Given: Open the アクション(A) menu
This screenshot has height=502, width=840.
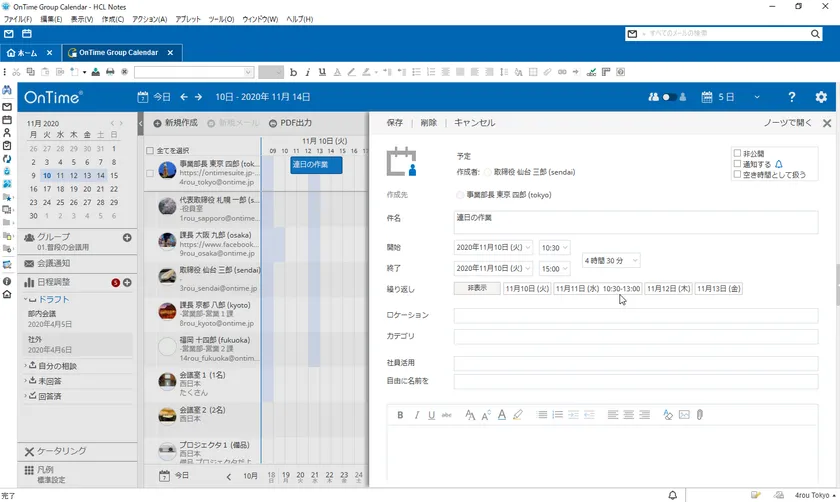Looking at the screenshot, I should tap(149, 19).
